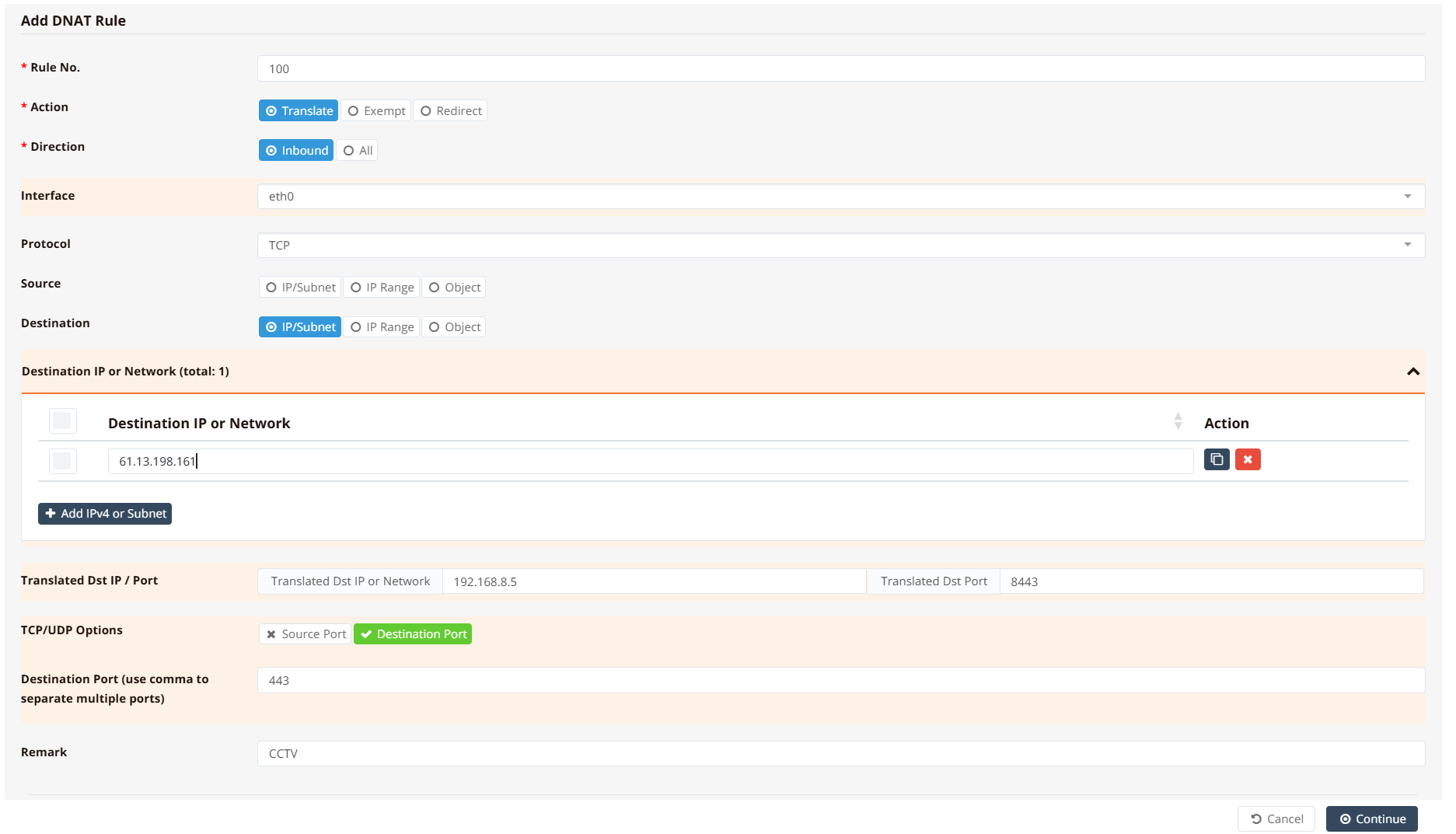Viewport: 1456px width, 834px height.
Task: Disable the Destination Port option
Action: 413,634
